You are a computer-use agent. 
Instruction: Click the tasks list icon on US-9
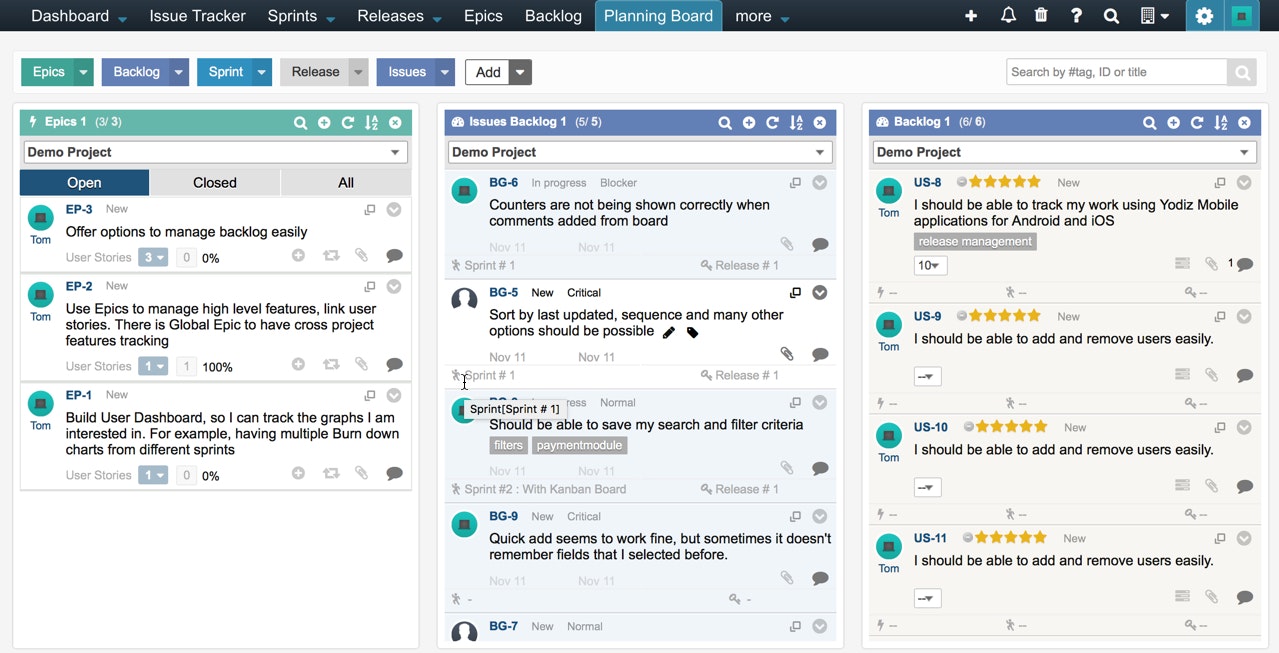point(1183,374)
